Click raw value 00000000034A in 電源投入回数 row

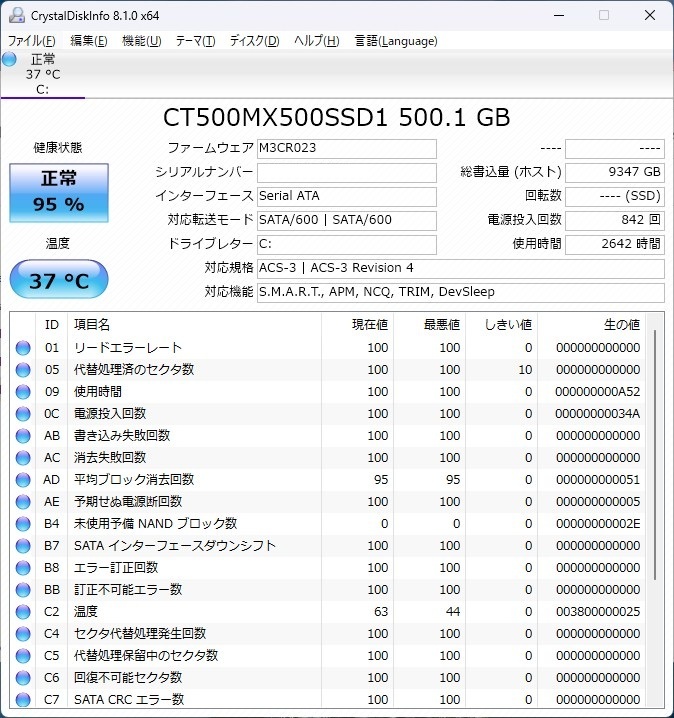[598, 414]
